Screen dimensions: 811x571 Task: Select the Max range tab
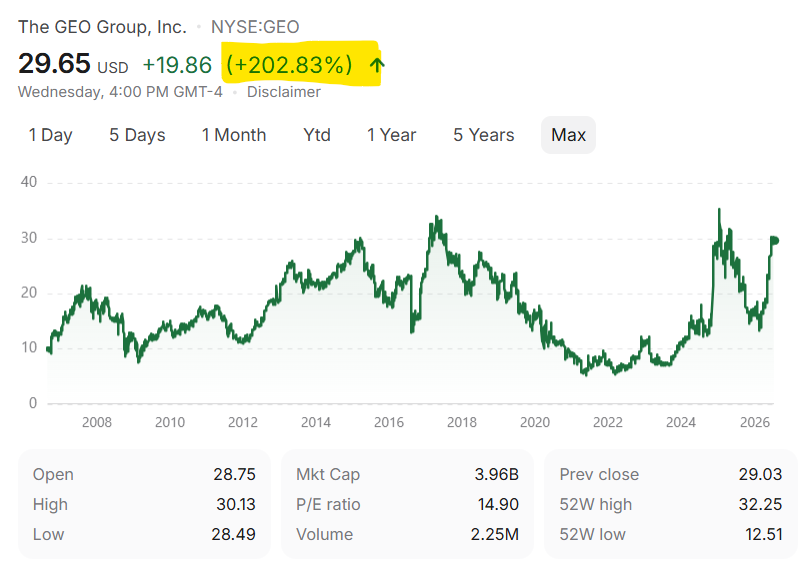pyautogui.click(x=568, y=135)
